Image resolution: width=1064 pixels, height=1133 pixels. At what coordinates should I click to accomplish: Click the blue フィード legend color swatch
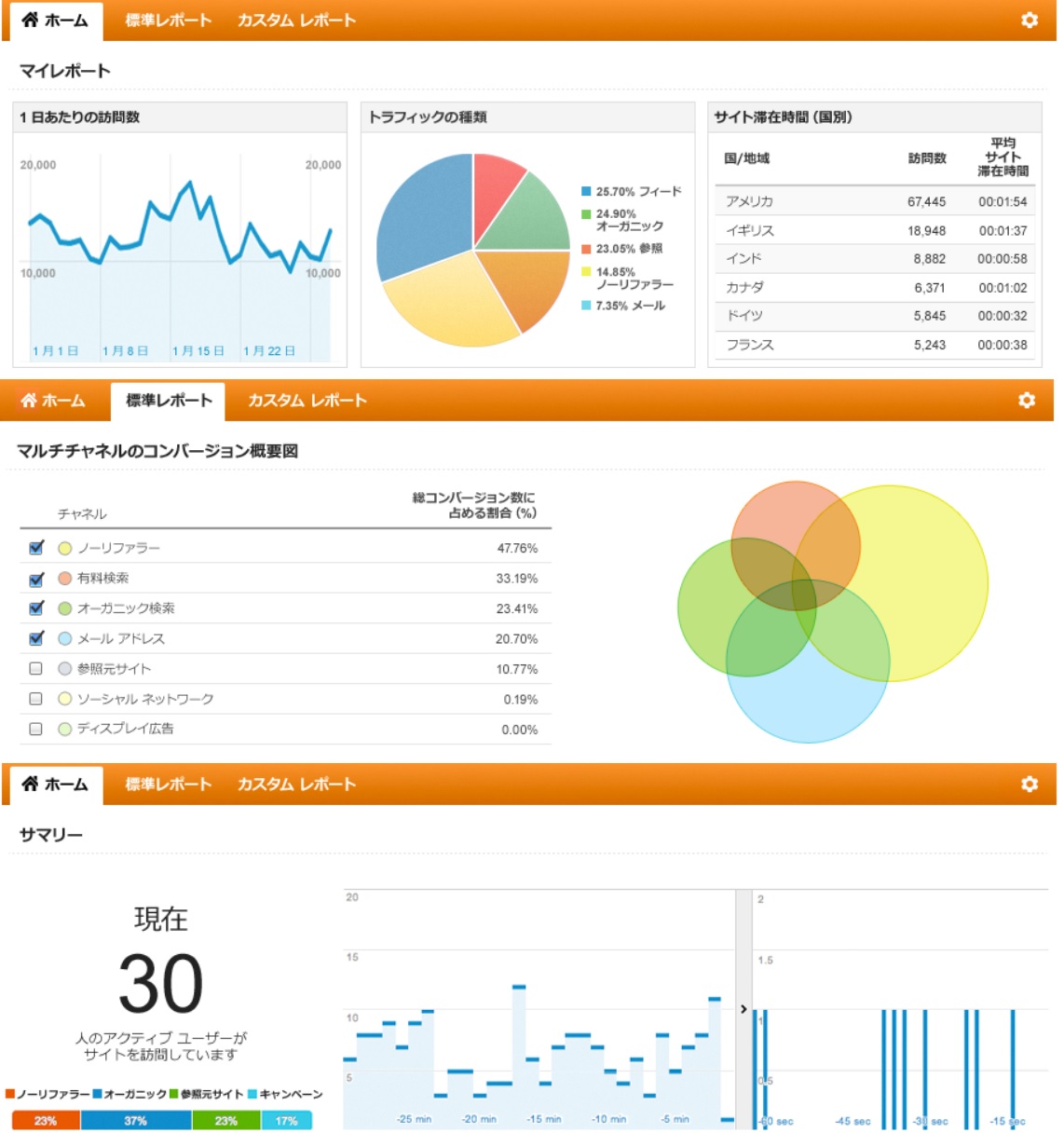click(586, 192)
